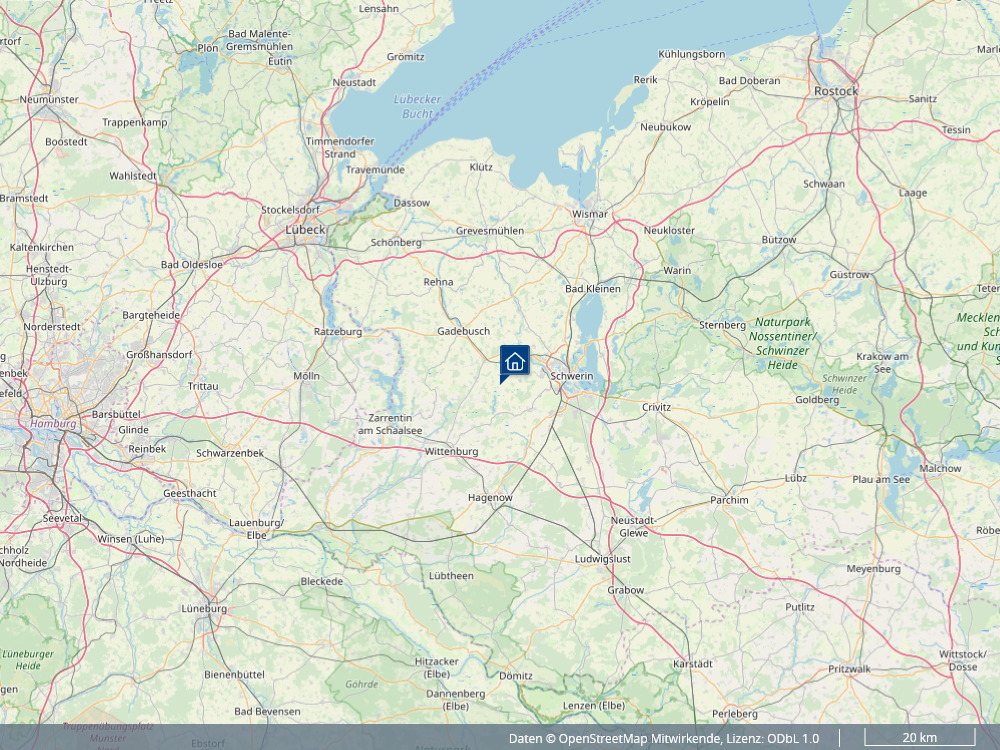The width and height of the screenshot is (1000, 750).
Task: Click the Naturpark Nossentiner/Schwinzer Heide label
Action: pyautogui.click(x=783, y=344)
